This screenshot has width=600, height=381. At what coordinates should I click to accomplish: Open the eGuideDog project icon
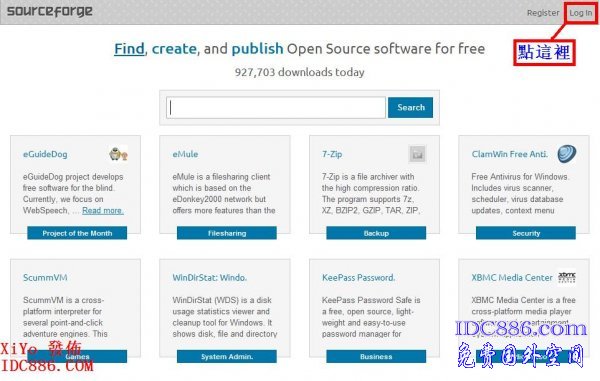tap(118, 155)
